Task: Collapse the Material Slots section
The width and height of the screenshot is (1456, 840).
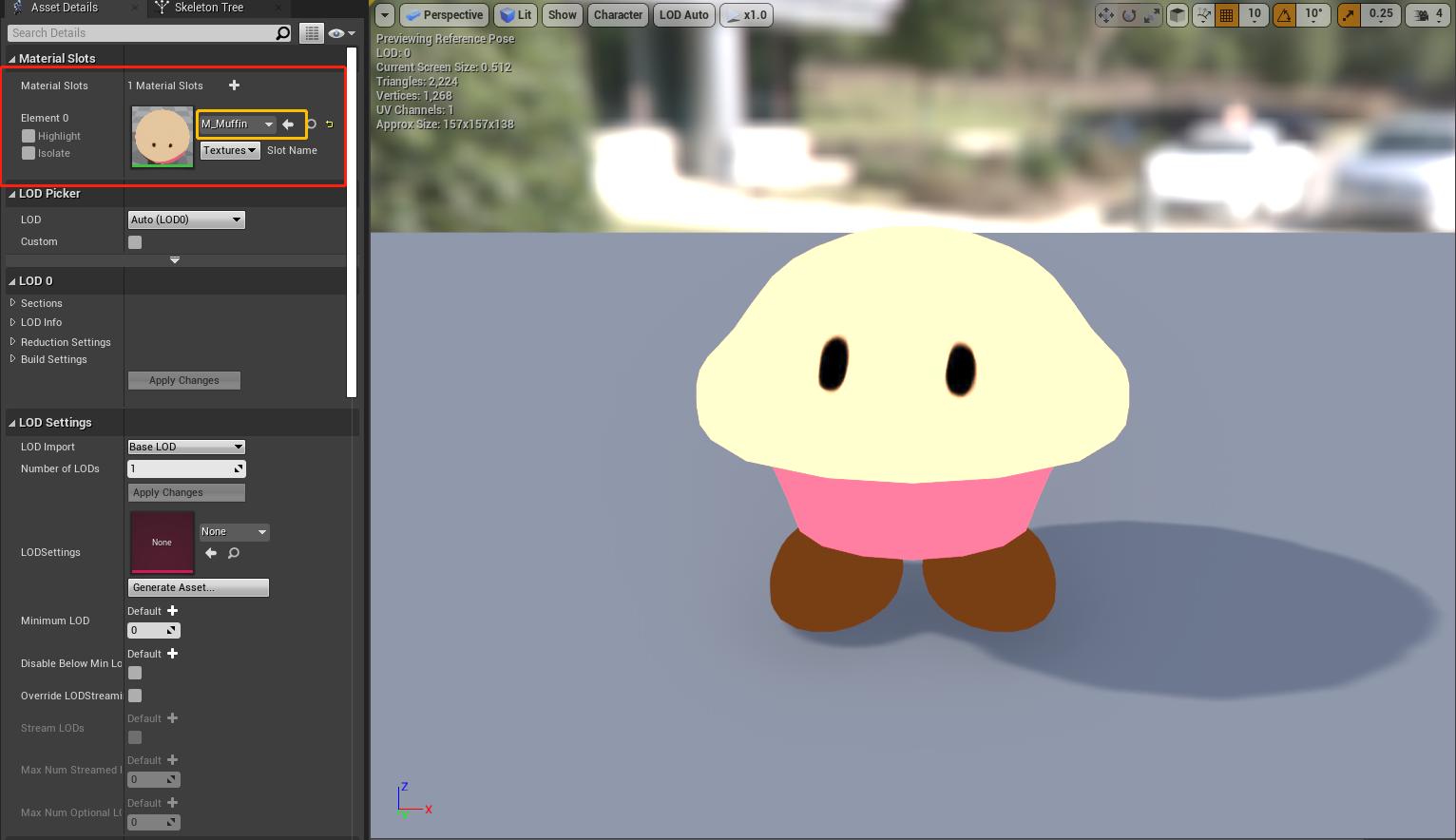Action: tap(12, 59)
